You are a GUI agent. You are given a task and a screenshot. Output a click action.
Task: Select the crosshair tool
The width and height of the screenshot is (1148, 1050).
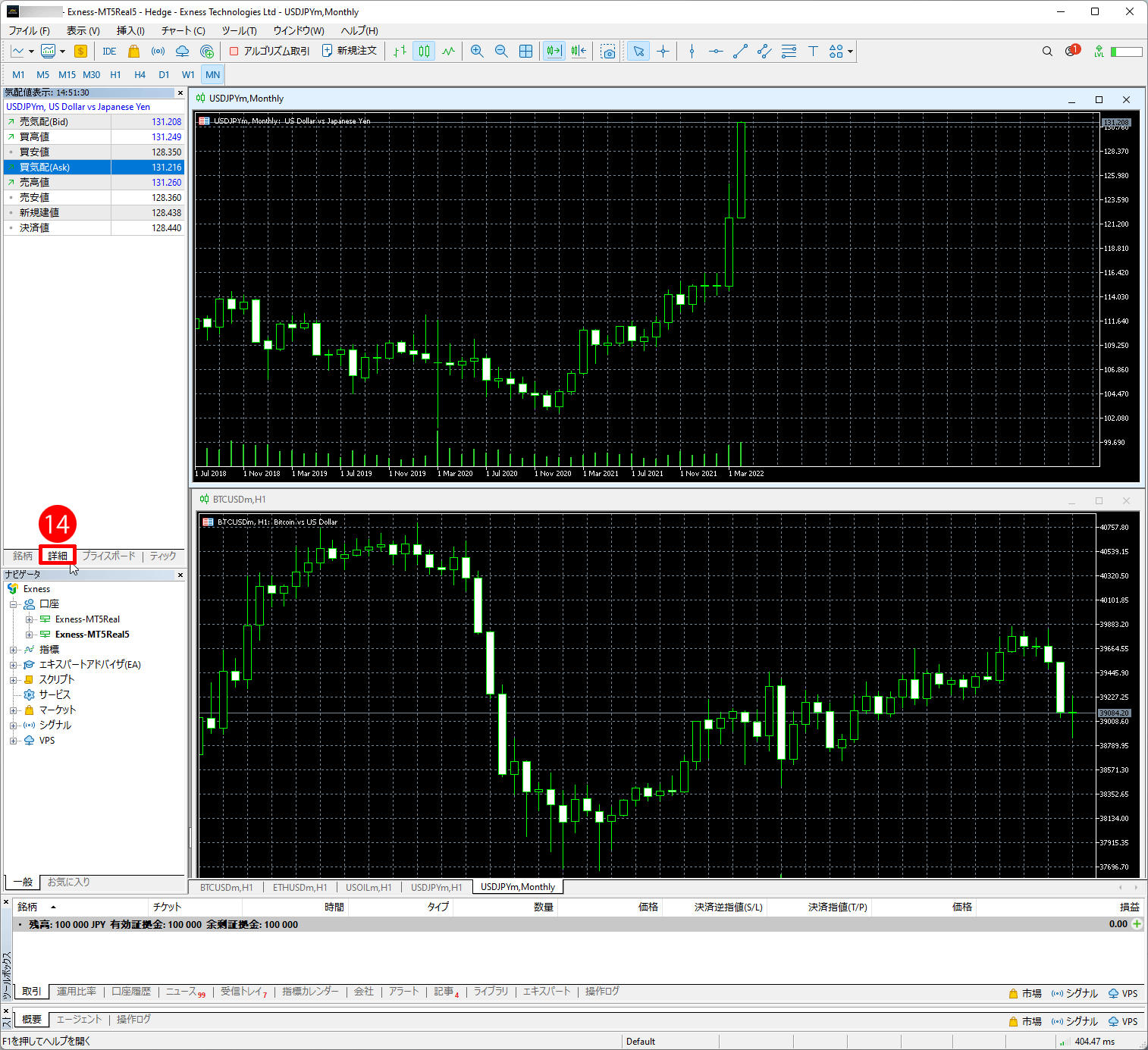tap(663, 52)
